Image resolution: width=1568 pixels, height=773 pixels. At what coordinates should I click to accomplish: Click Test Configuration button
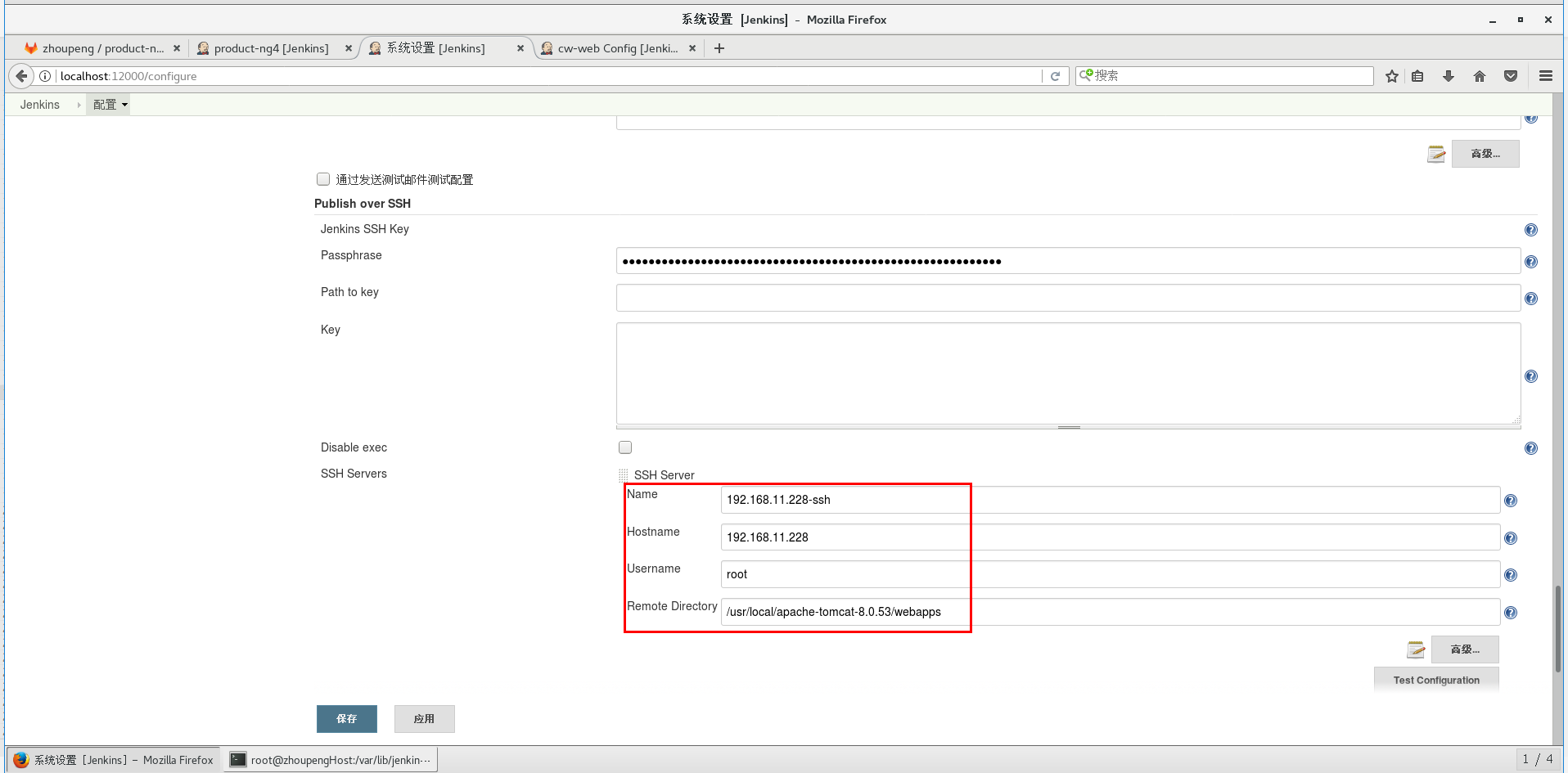1436,681
